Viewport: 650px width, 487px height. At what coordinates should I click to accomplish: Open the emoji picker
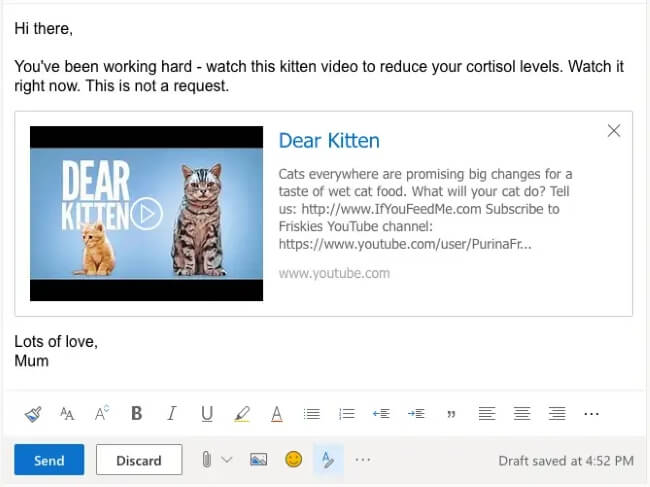tap(293, 459)
